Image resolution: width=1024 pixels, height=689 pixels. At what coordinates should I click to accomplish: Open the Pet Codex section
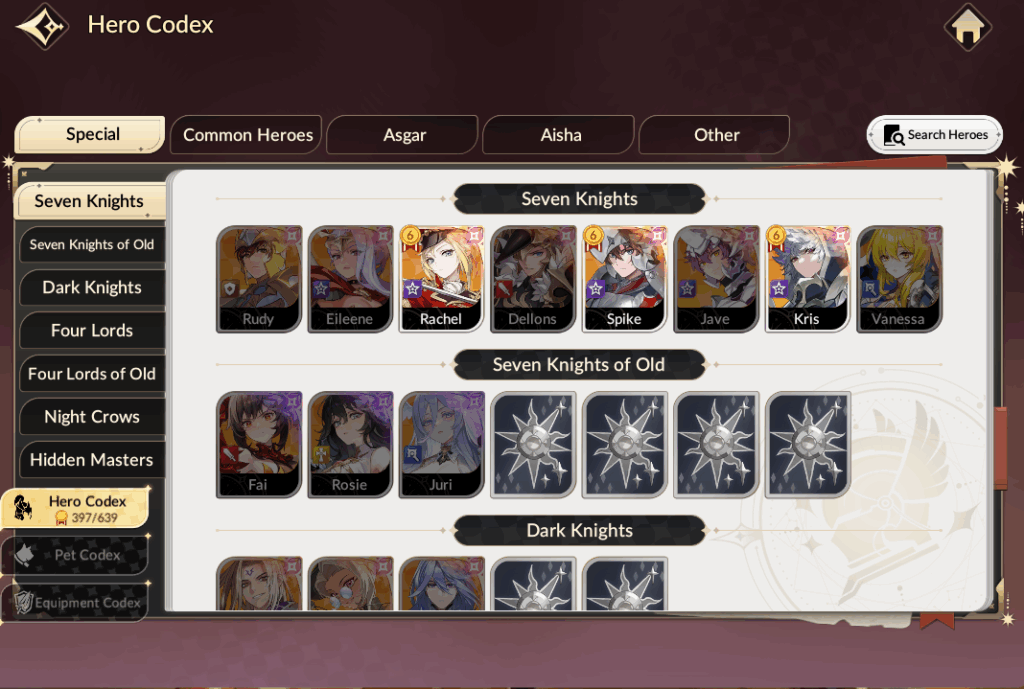coord(75,555)
